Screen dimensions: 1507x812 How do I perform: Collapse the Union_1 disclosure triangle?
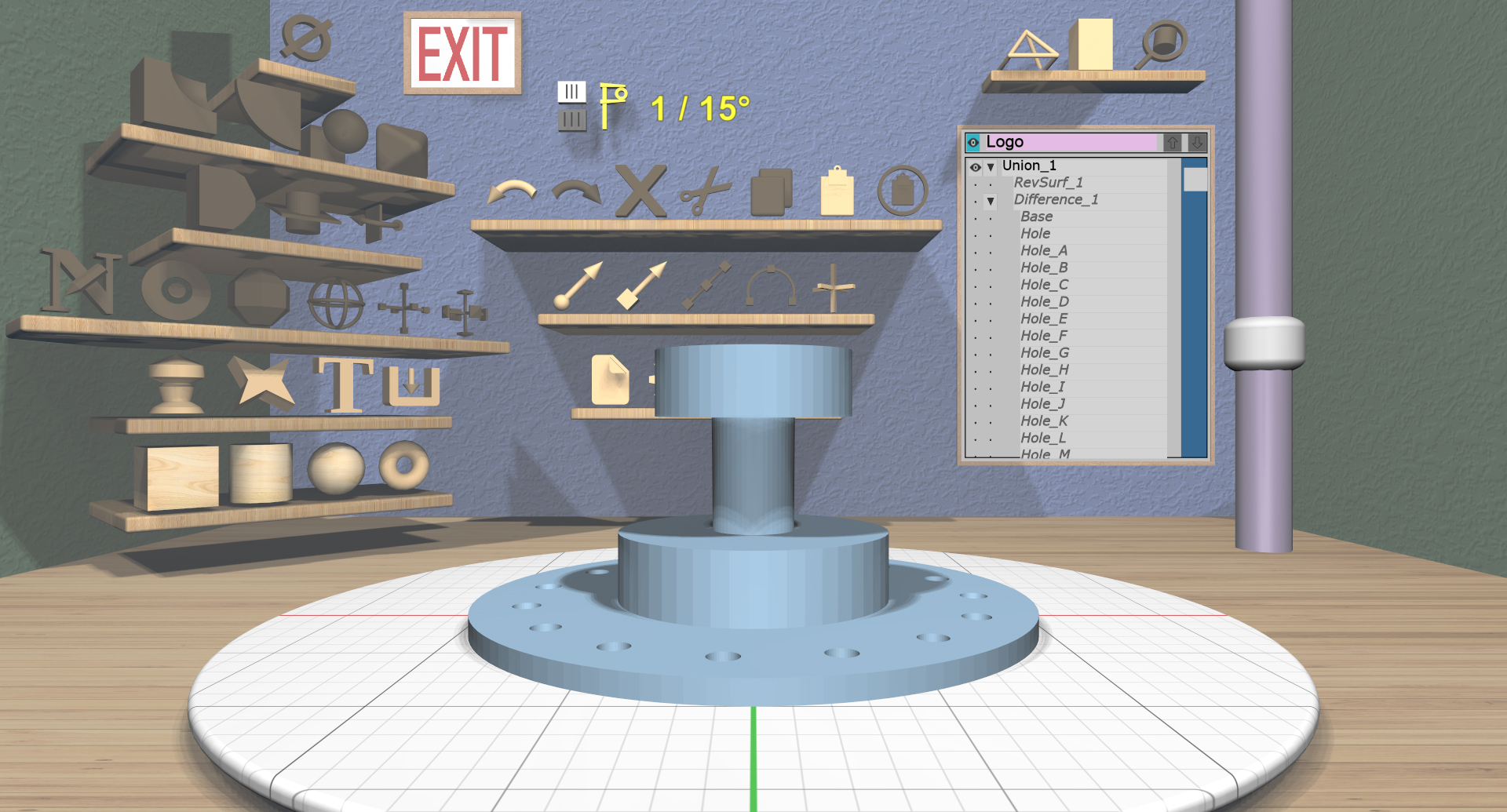990,166
